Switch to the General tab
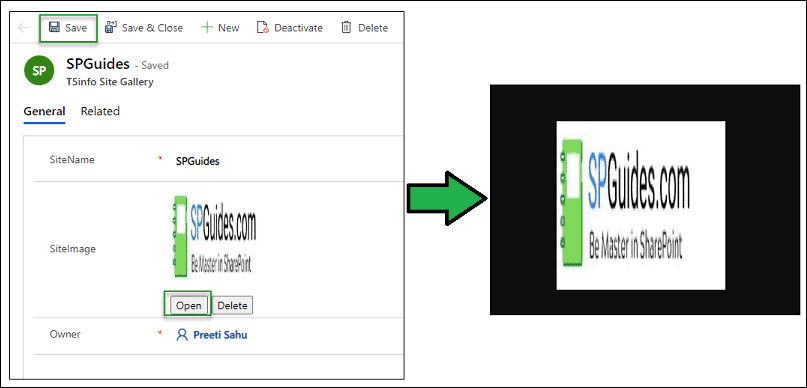 pyautogui.click(x=44, y=111)
